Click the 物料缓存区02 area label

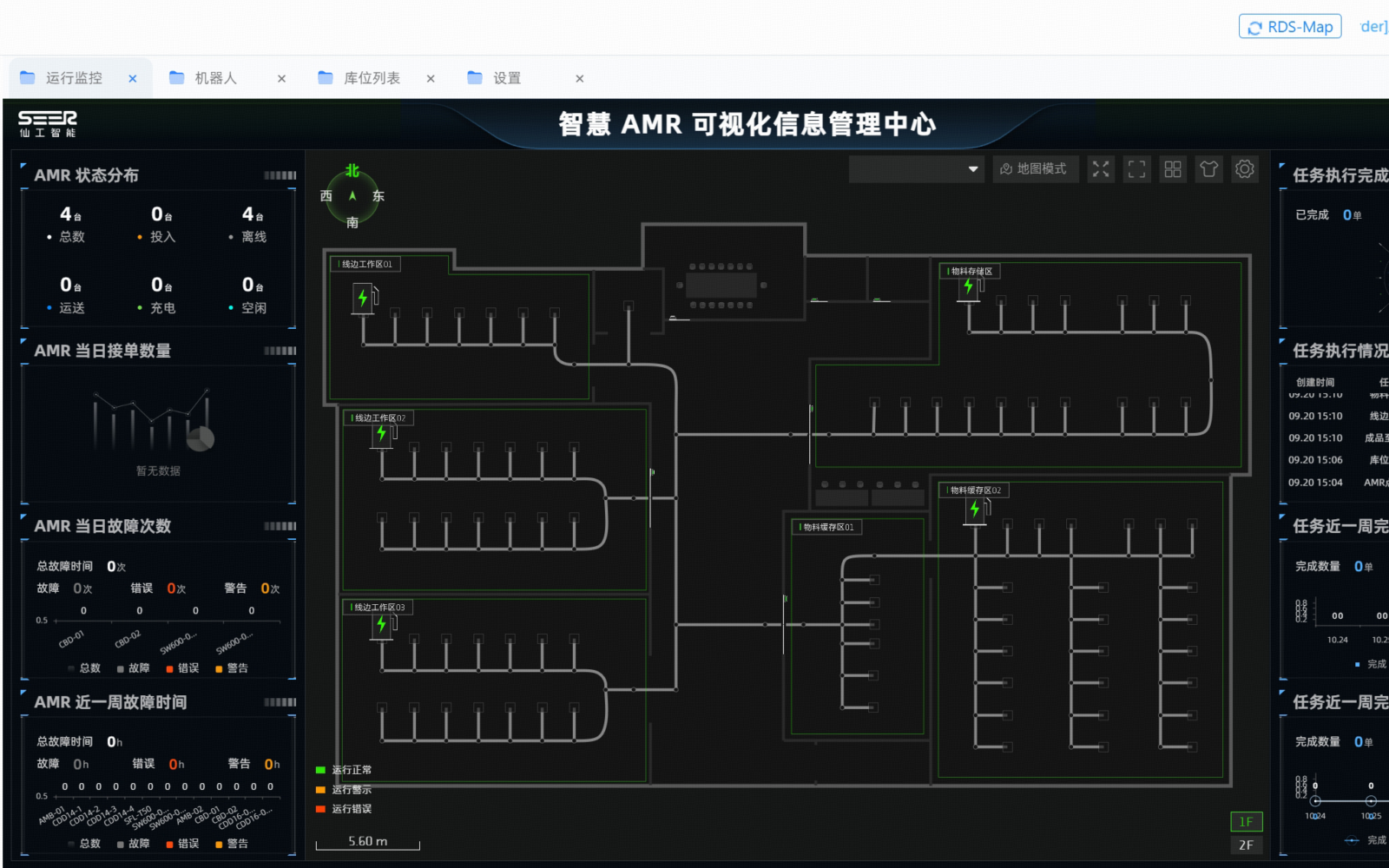point(974,490)
